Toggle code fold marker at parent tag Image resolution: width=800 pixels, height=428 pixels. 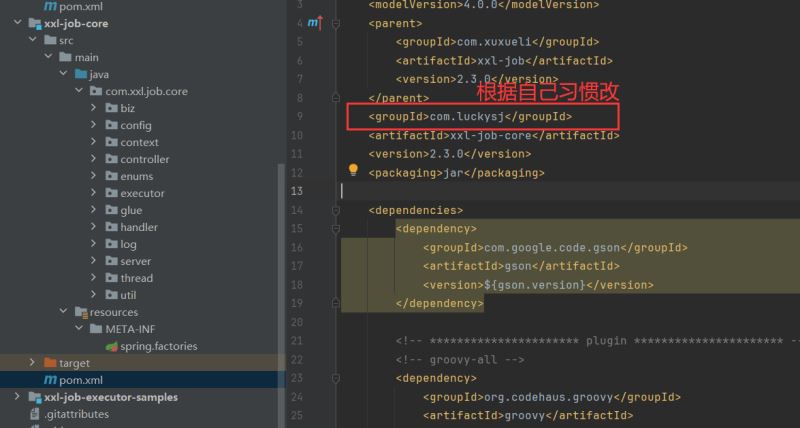click(x=336, y=23)
